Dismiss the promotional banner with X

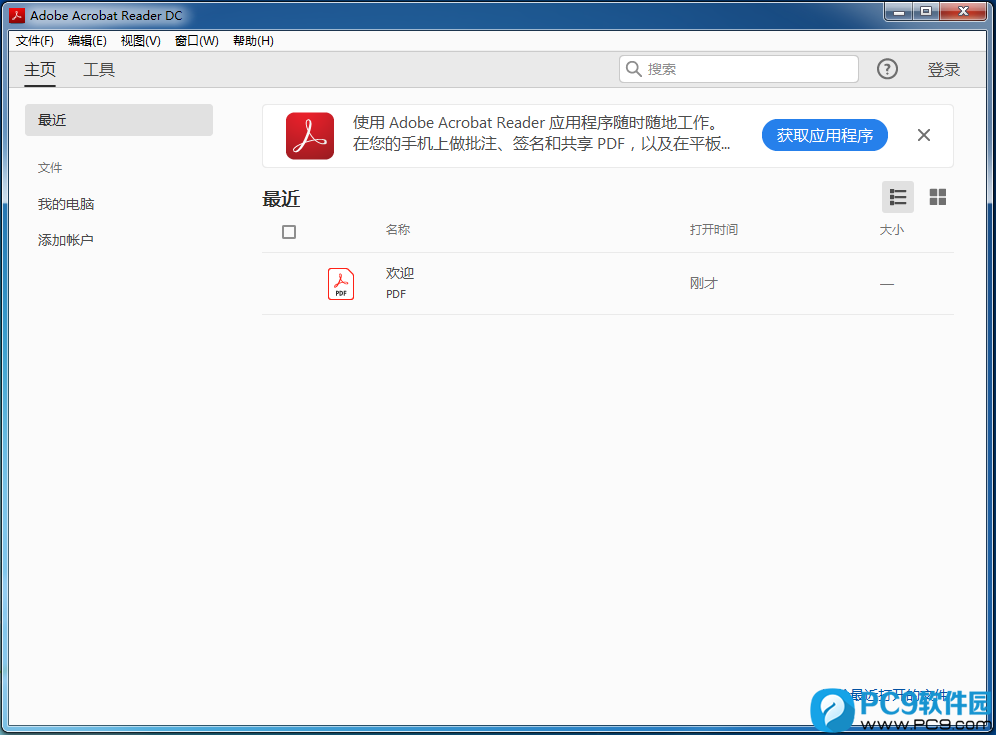(x=924, y=135)
